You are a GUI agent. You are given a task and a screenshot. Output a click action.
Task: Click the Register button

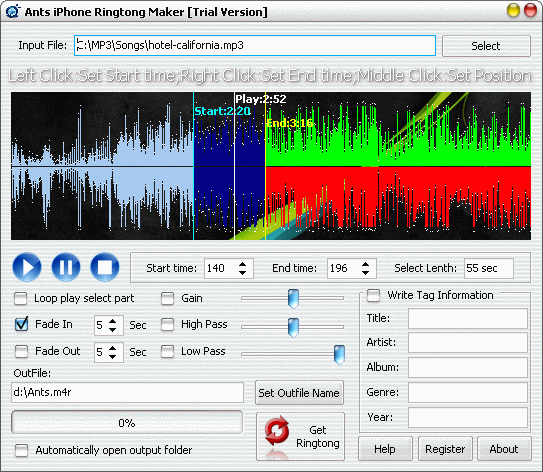tap(445, 449)
